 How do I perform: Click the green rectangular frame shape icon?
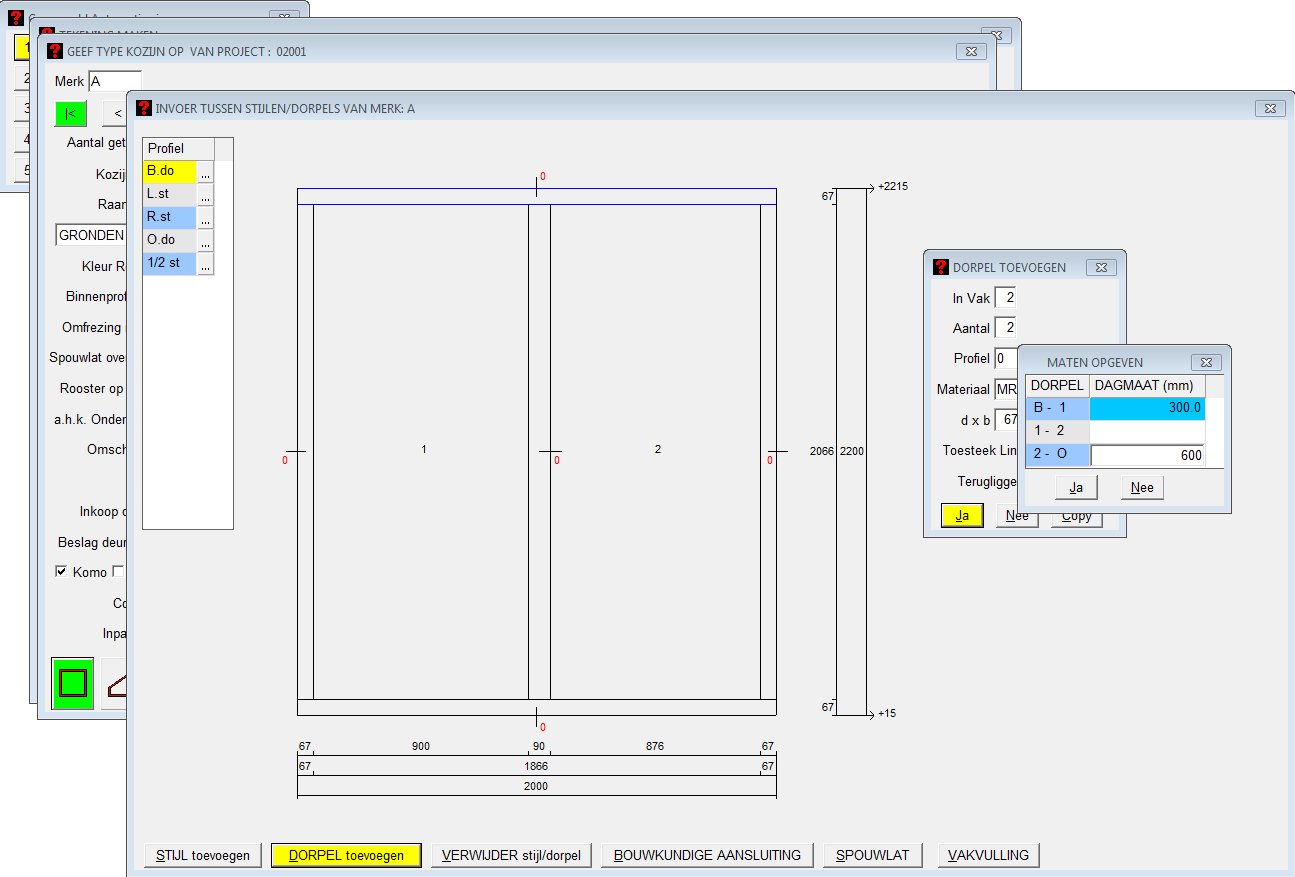73,683
